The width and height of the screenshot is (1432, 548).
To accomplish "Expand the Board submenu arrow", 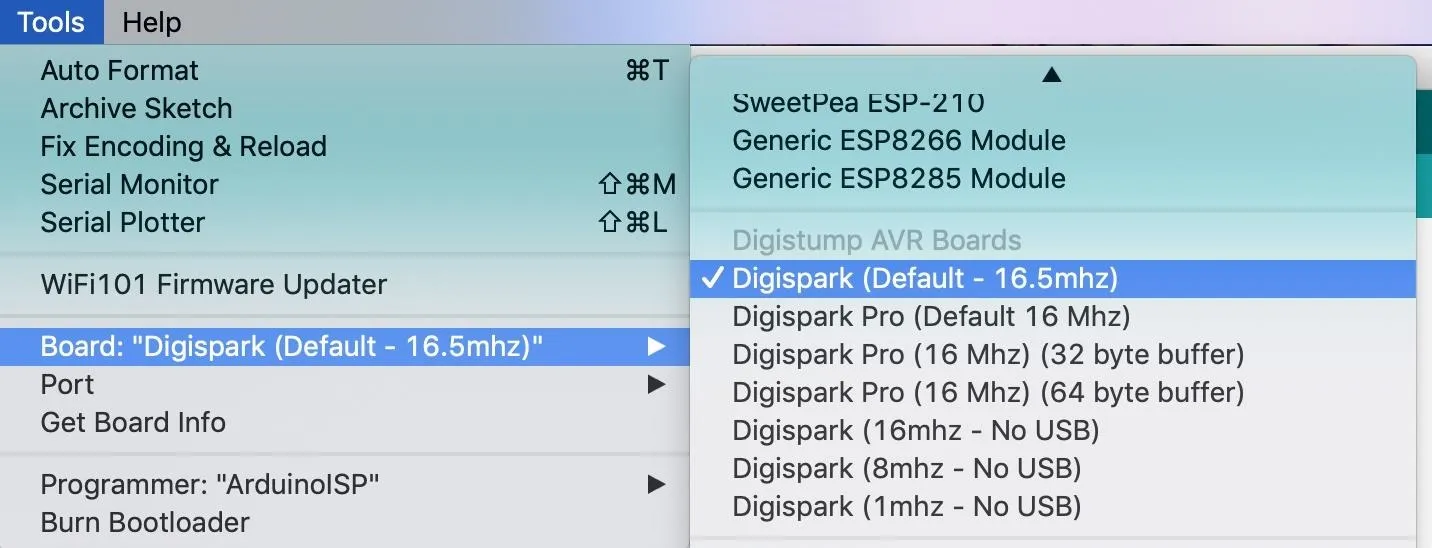I will click(656, 346).
